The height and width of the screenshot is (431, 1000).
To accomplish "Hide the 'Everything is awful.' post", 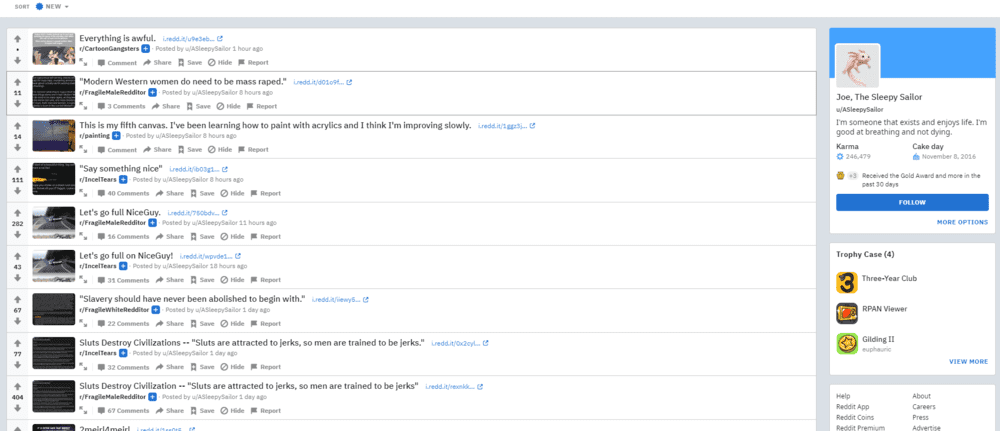I will tap(220, 62).
